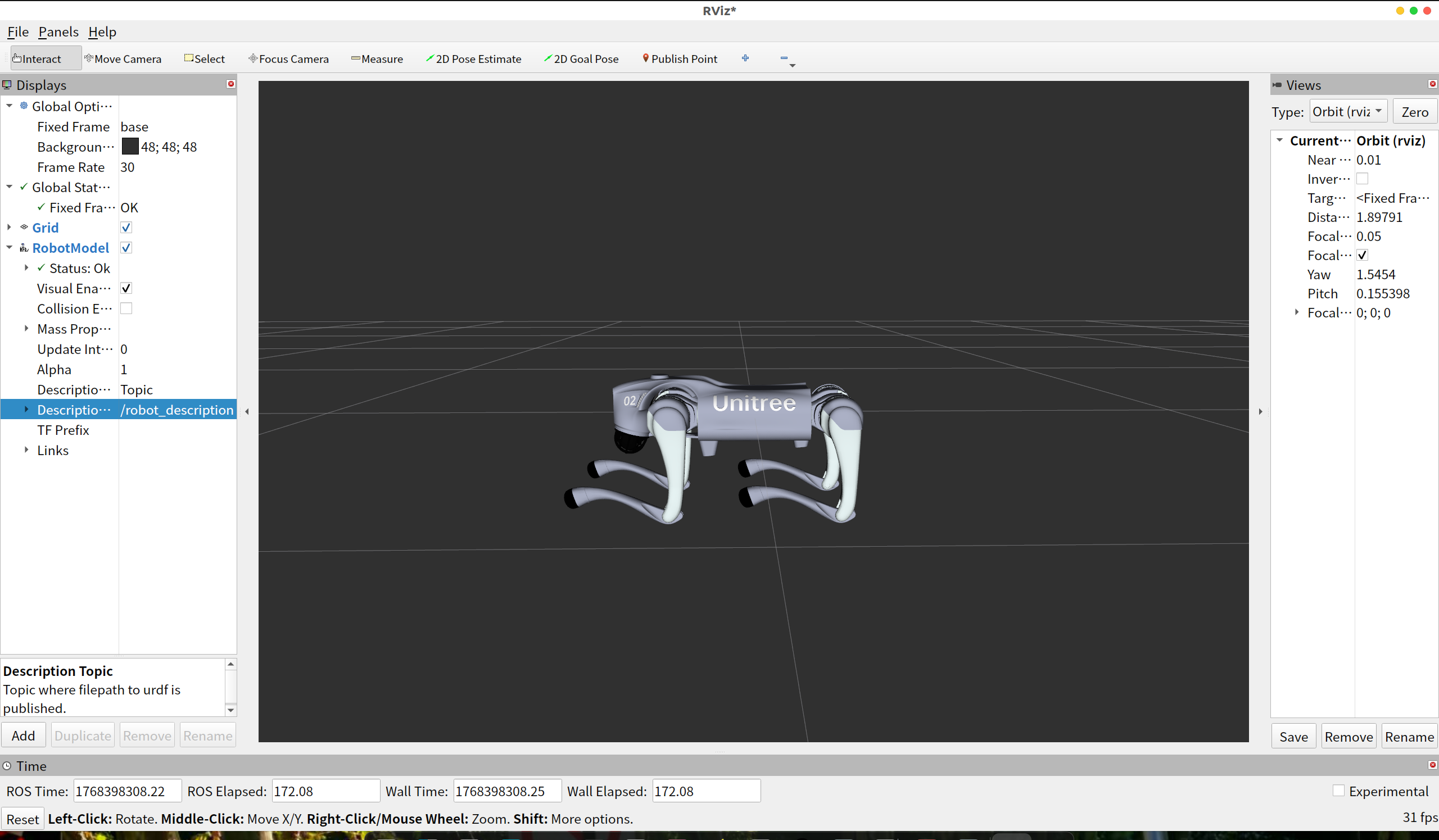Toggle the Experimental checkbox
1439x840 pixels.
point(1338,791)
